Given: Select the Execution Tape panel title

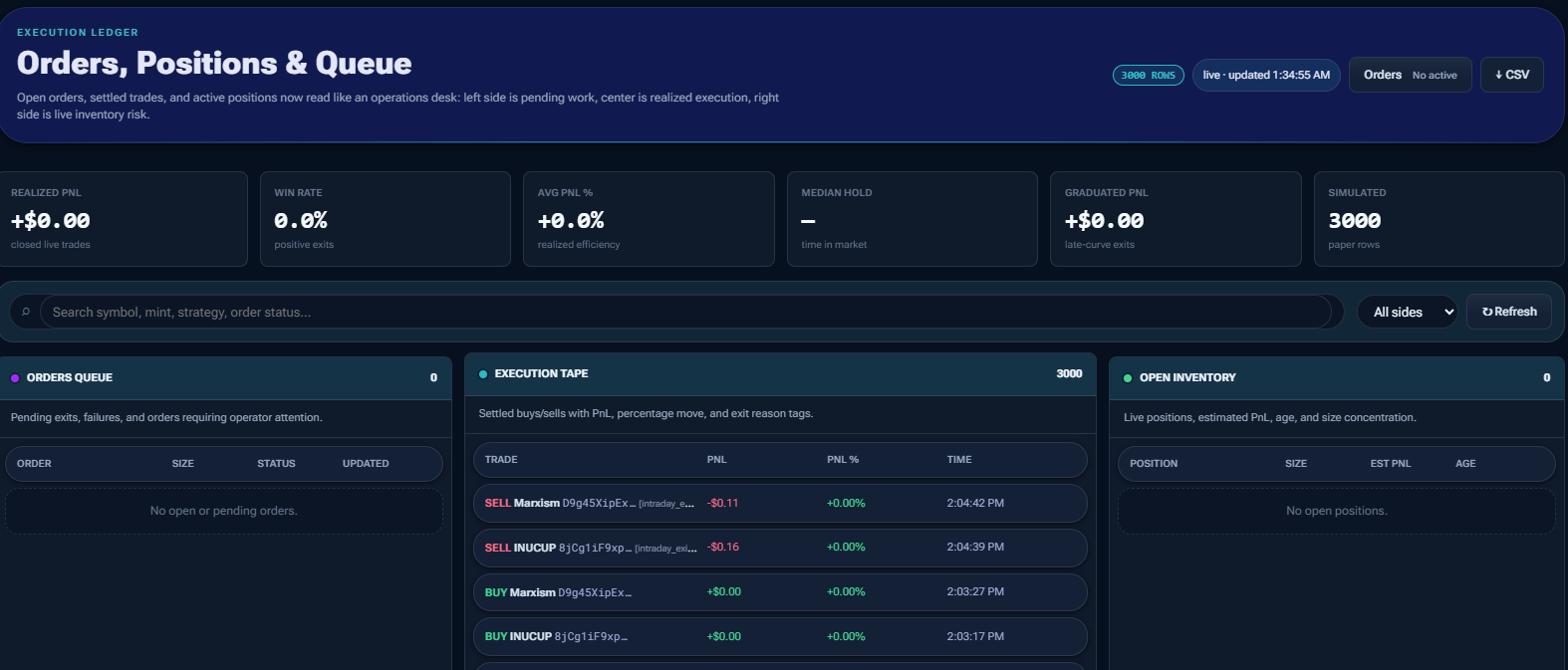Looking at the screenshot, I should (541, 374).
